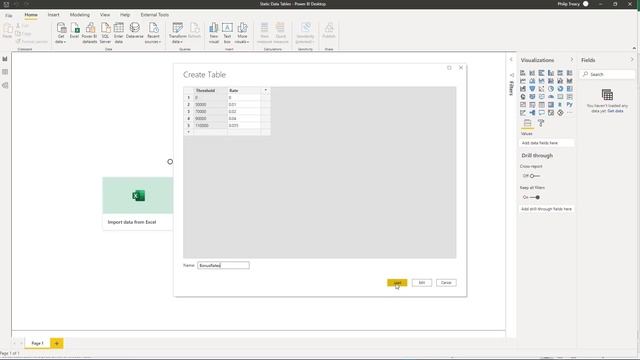Click the new row asterisk marker

(x=188, y=132)
